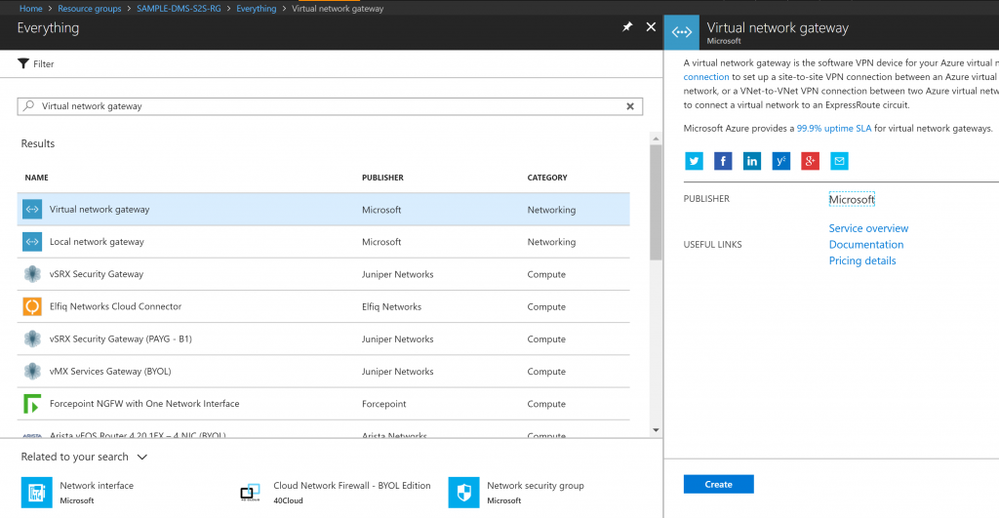The width and height of the screenshot is (999, 518).
Task: Open the Network interface related item
Action: 78,493
